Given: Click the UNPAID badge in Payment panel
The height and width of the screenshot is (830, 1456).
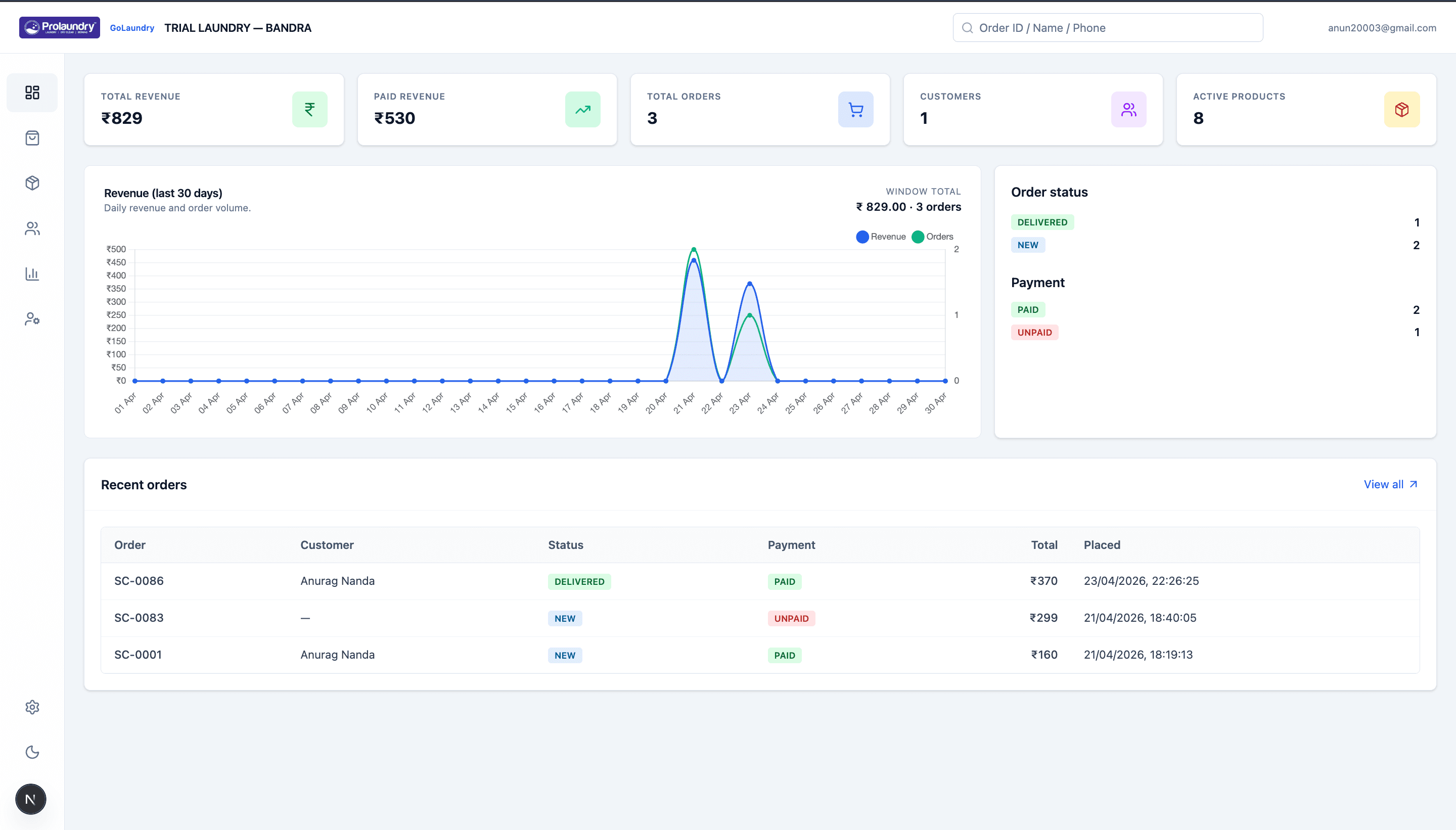Looking at the screenshot, I should pyautogui.click(x=1035, y=332).
